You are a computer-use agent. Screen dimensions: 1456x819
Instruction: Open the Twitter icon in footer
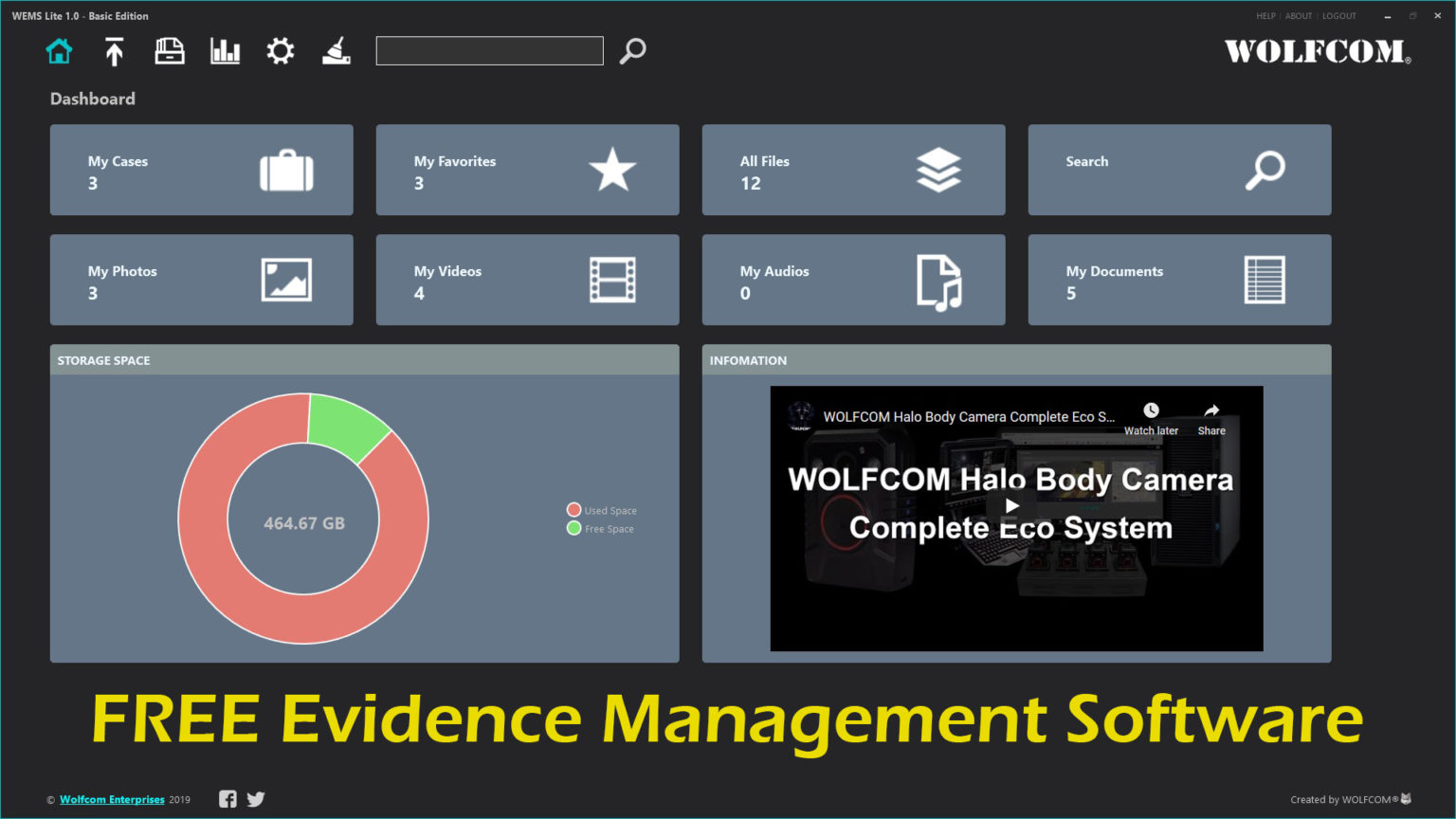pos(256,799)
